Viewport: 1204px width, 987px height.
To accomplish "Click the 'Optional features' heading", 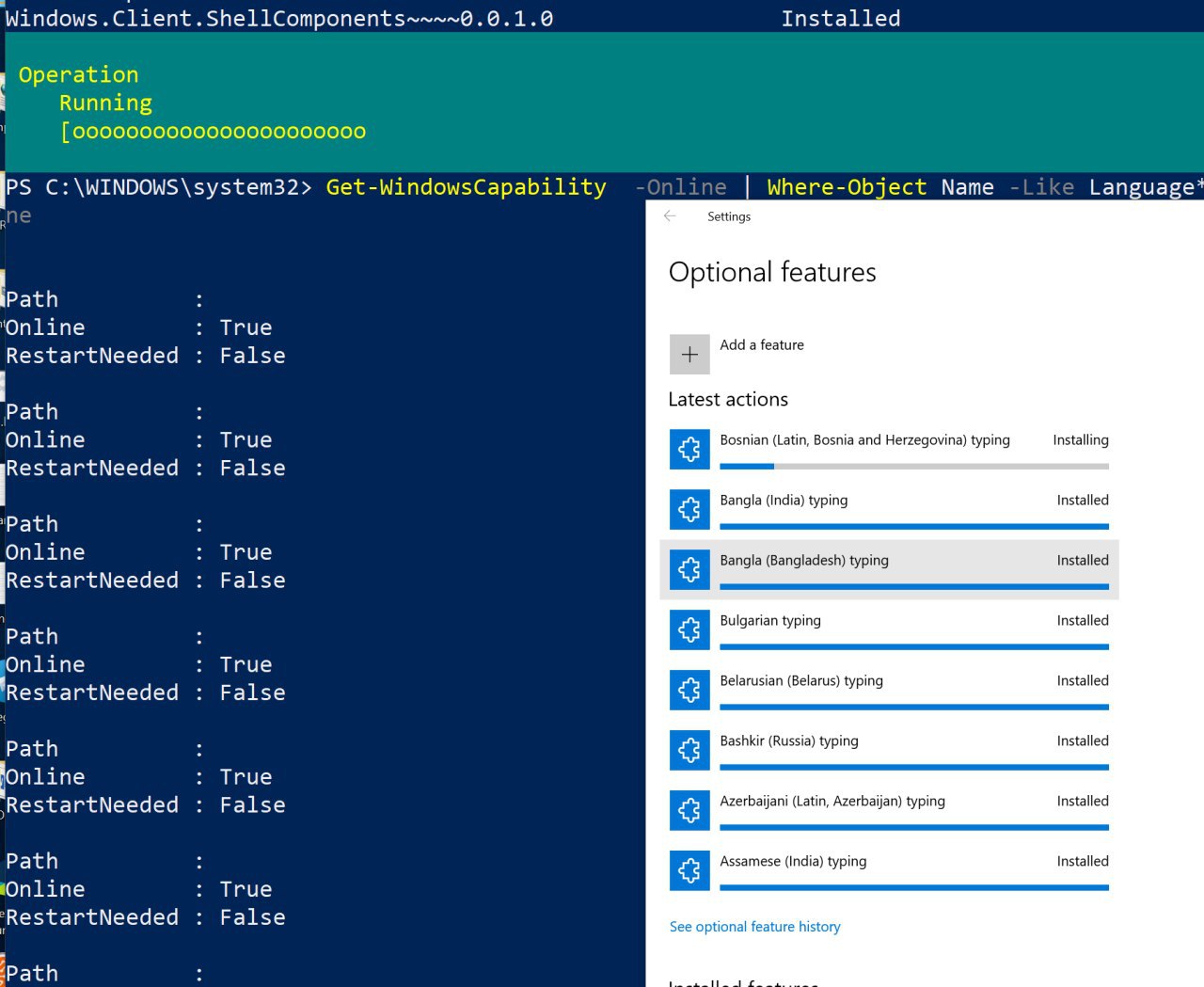I will (772, 272).
